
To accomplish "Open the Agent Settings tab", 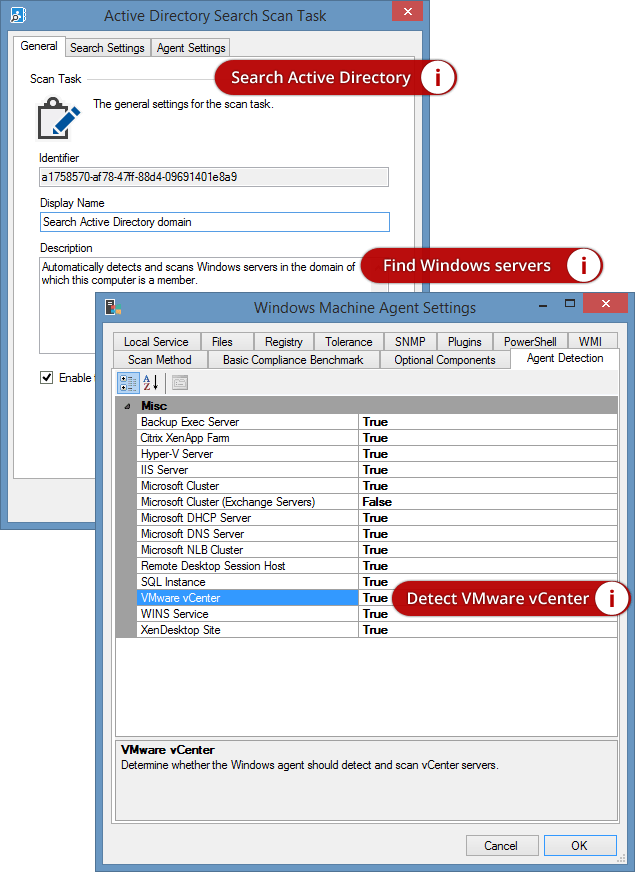I will pos(191,48).
